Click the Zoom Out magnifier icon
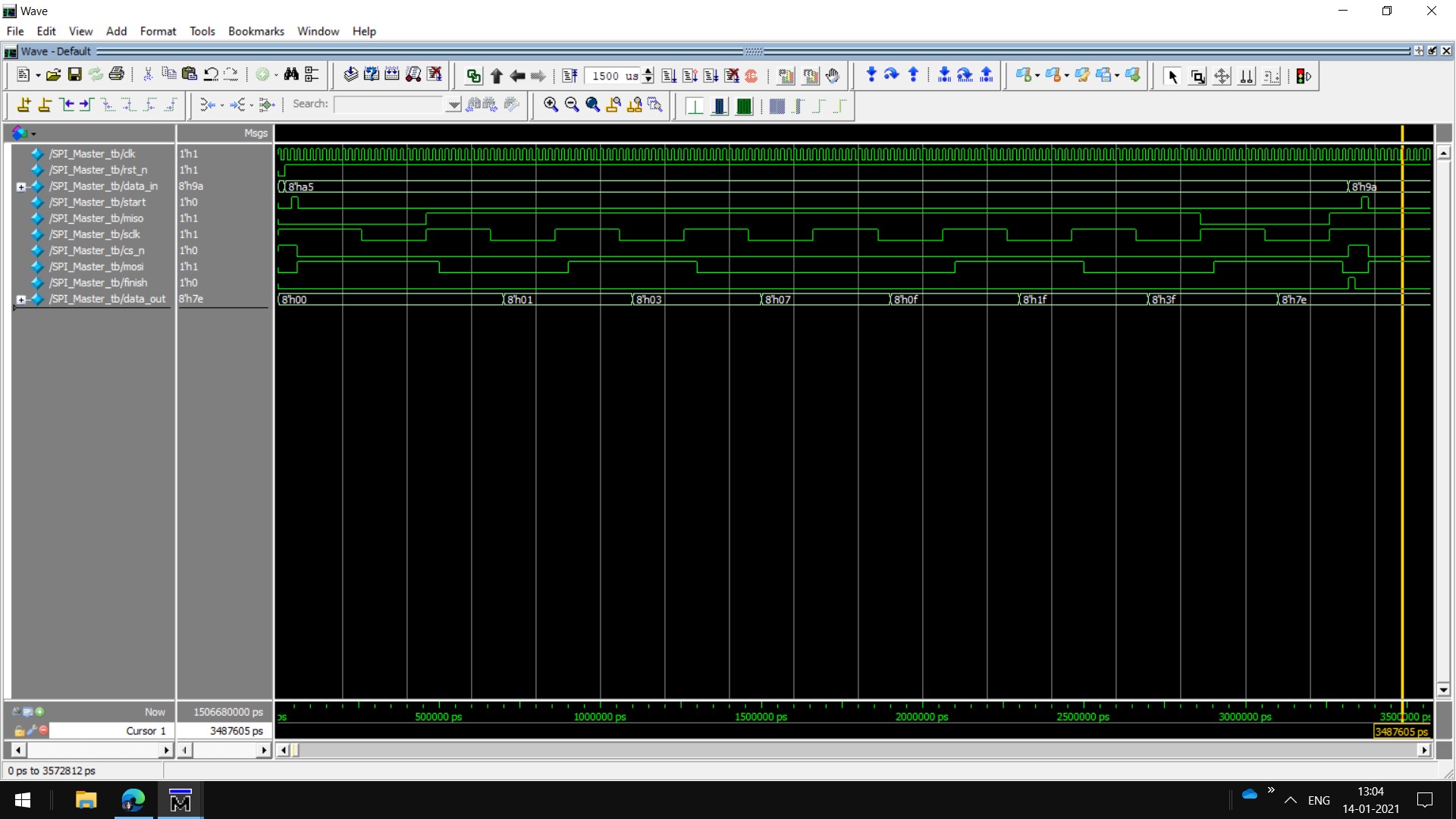Viewport: 1456px width, 819px height. pos(572,105)
